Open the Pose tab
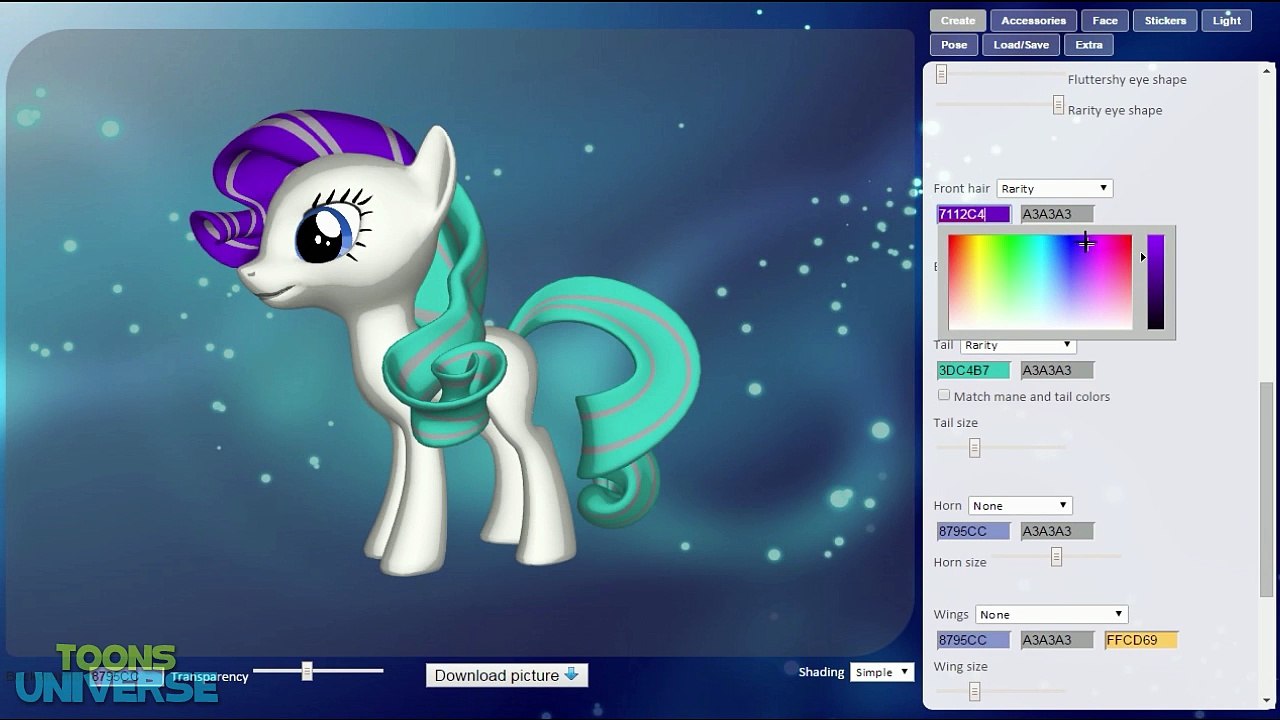Screen dimensions: 1280x720 [954, 45]
